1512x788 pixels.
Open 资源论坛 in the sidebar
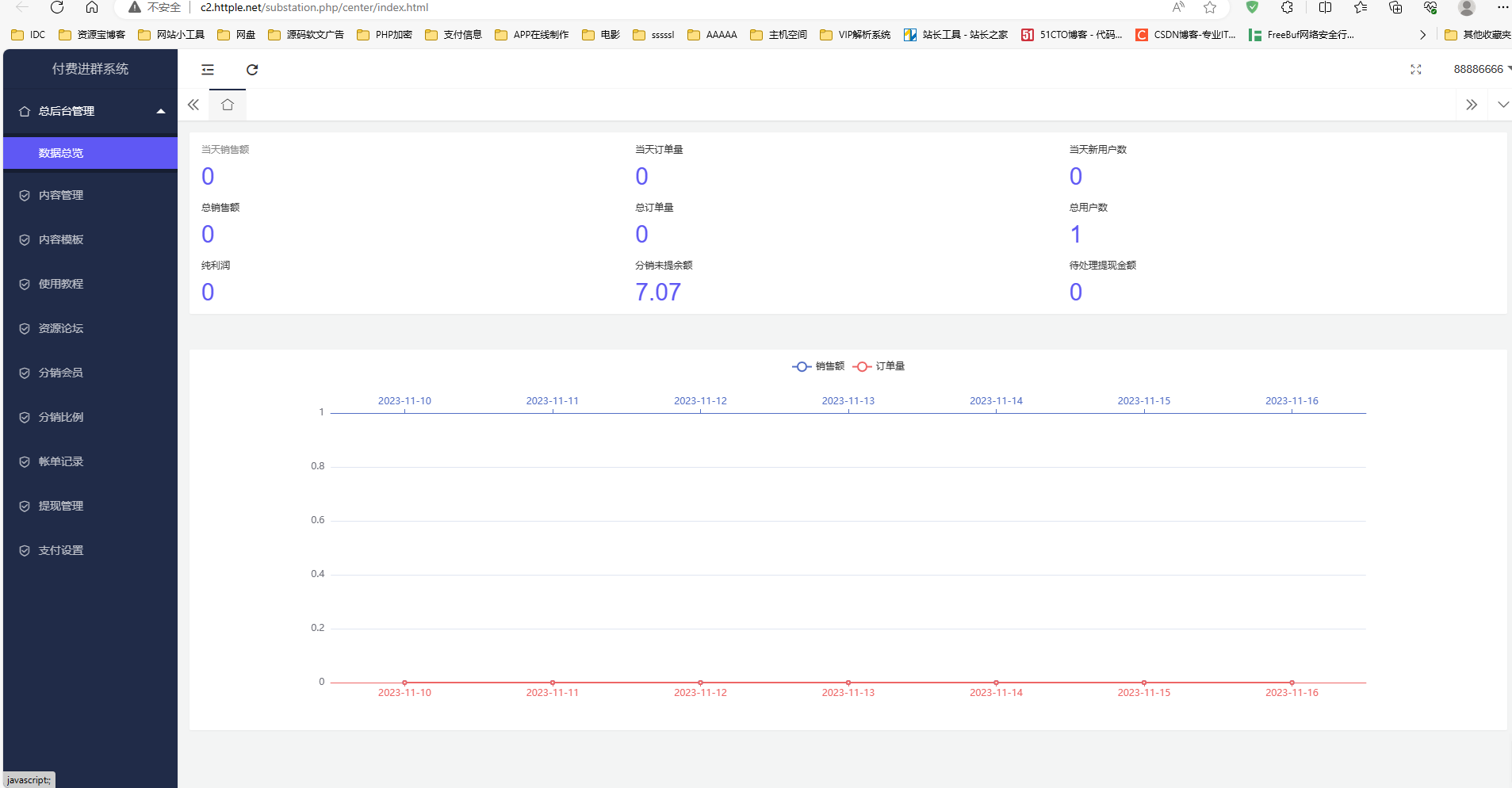[x=90, y=328]
